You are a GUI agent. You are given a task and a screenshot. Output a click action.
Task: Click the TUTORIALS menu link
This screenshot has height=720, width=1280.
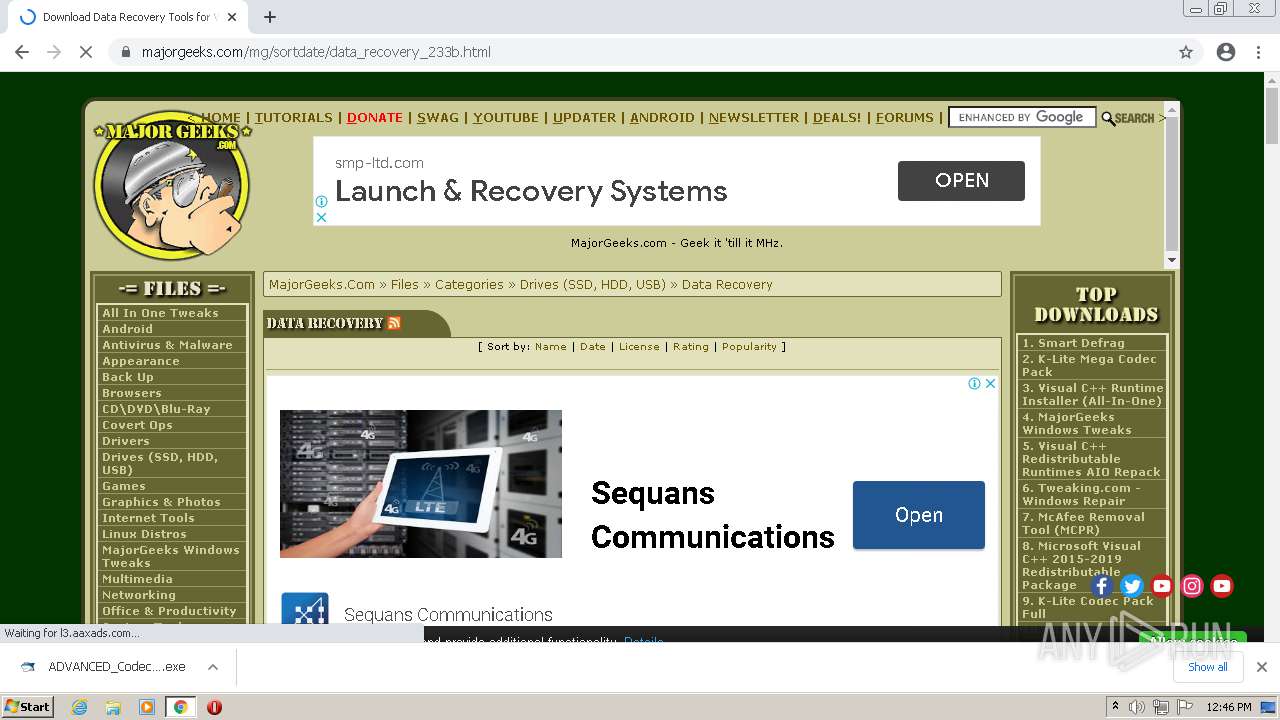point(293,117)
